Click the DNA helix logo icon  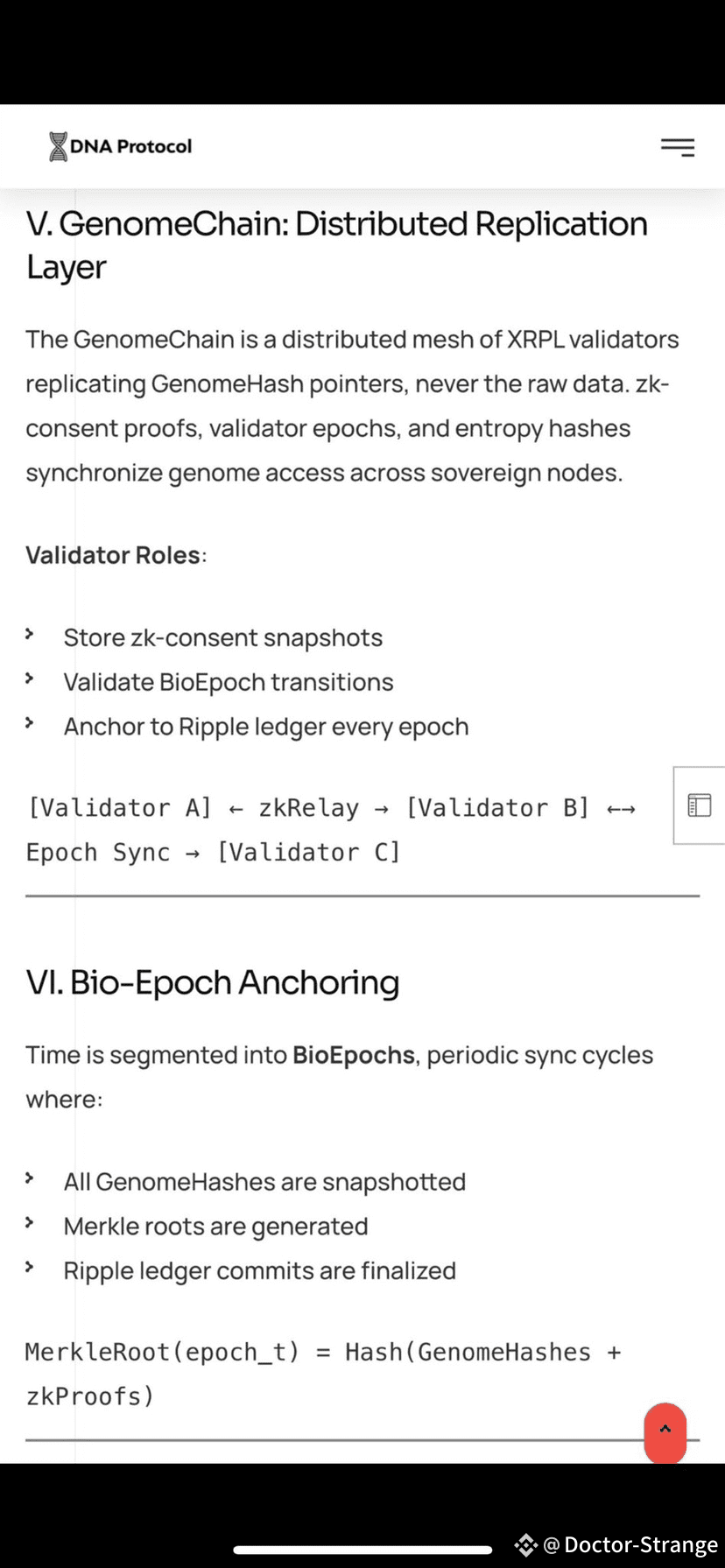tap(58, 146)
